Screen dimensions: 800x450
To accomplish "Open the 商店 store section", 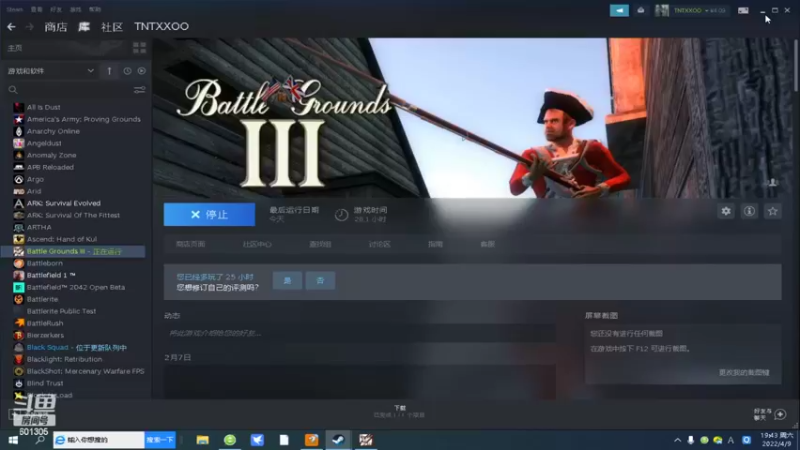I will point(56,27).
